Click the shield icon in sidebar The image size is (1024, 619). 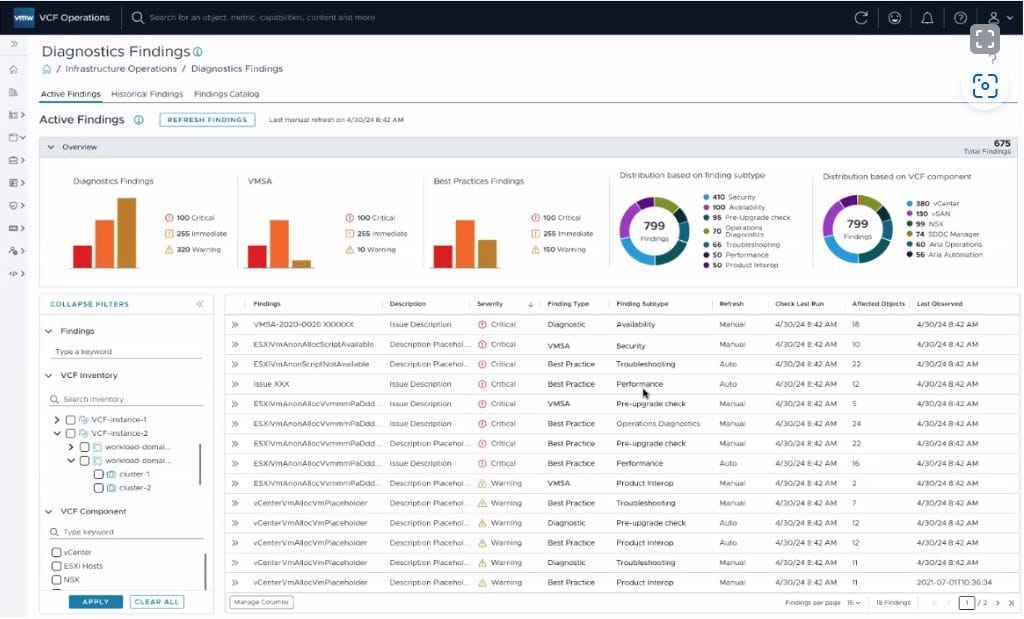[x=13, y=205]
